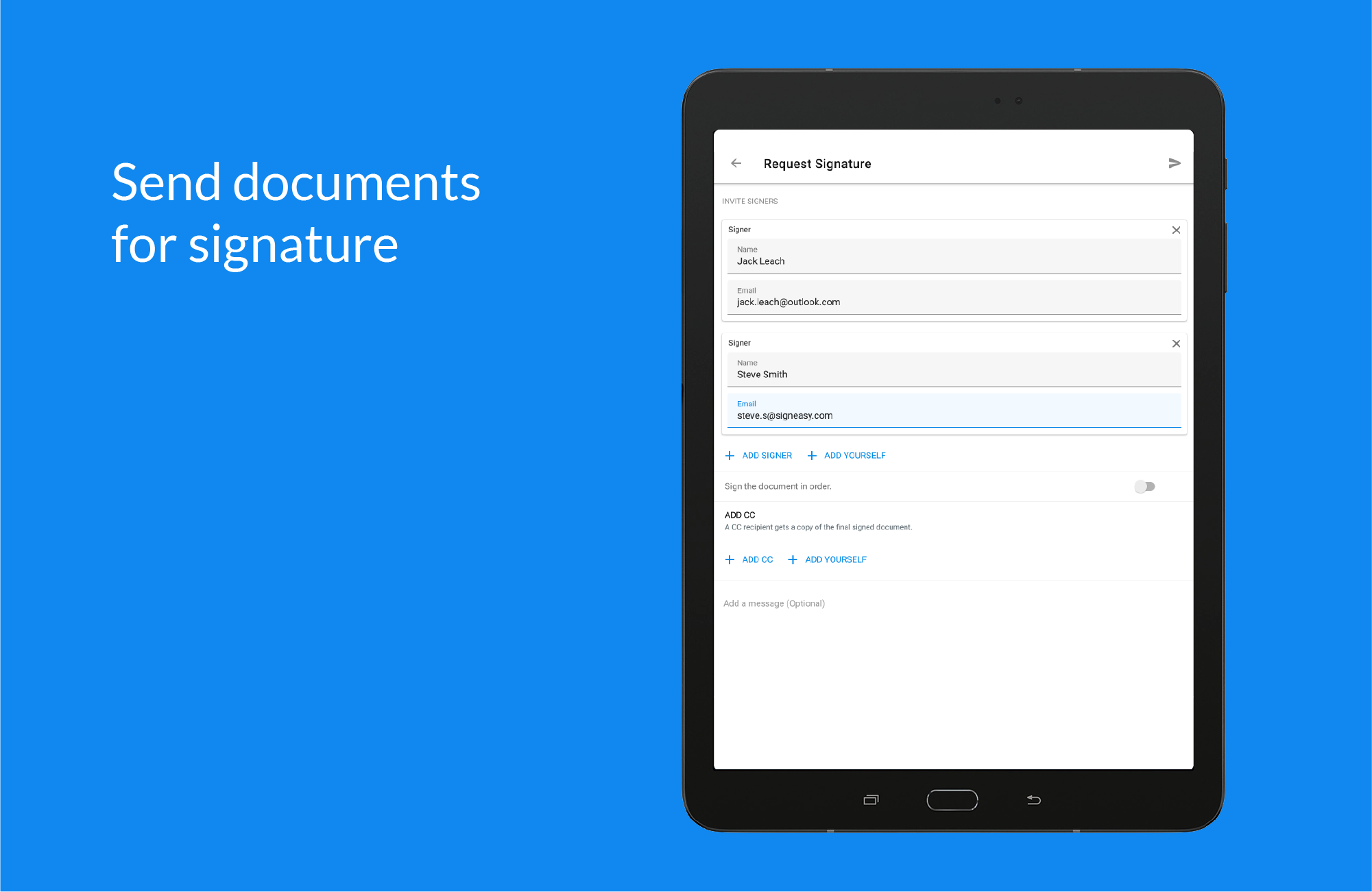
Task: Edit the Jack Leach name field
Action: [953, 261]
